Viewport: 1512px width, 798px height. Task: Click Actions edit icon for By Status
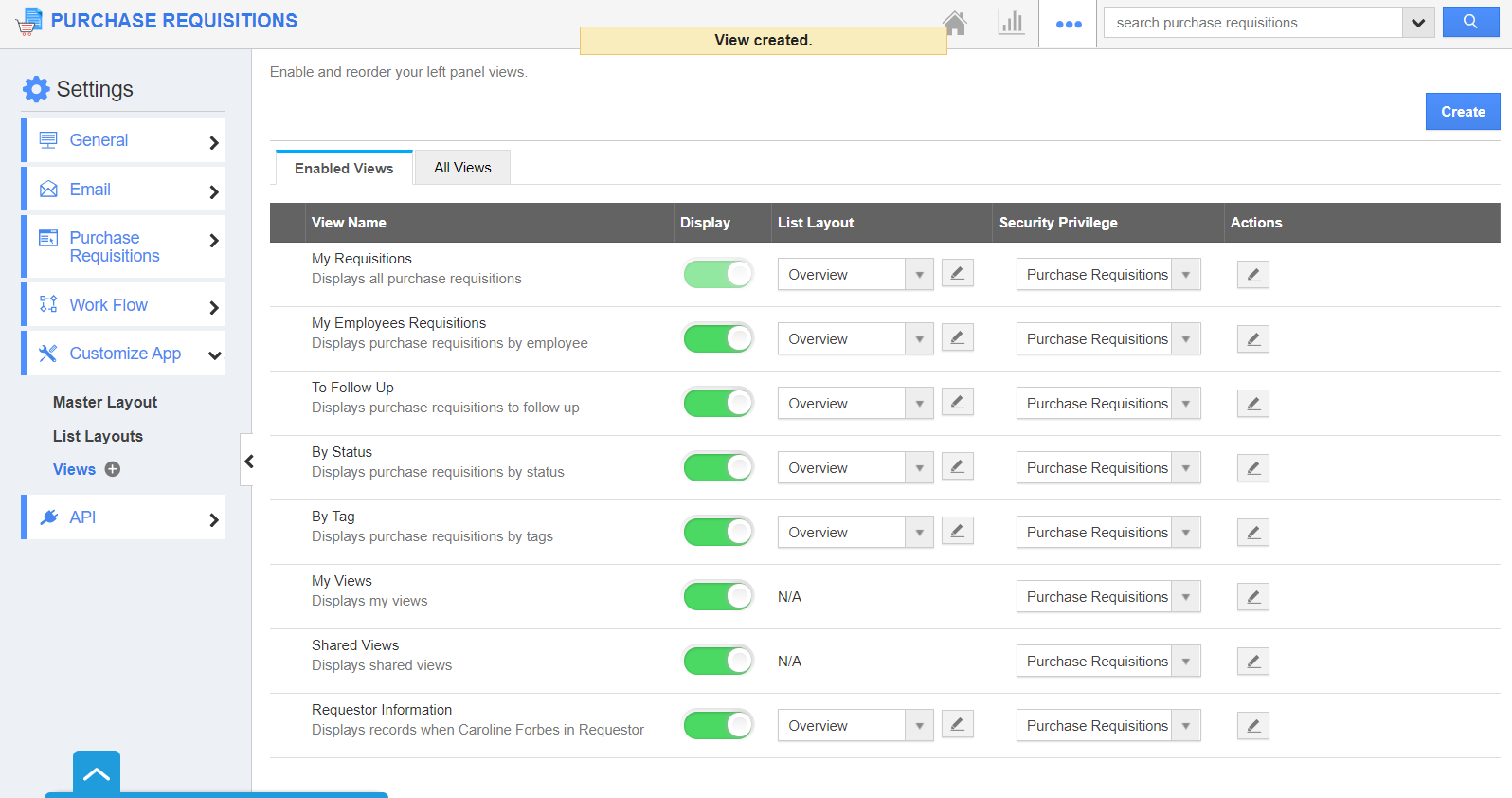click(x=1252, y=468)
